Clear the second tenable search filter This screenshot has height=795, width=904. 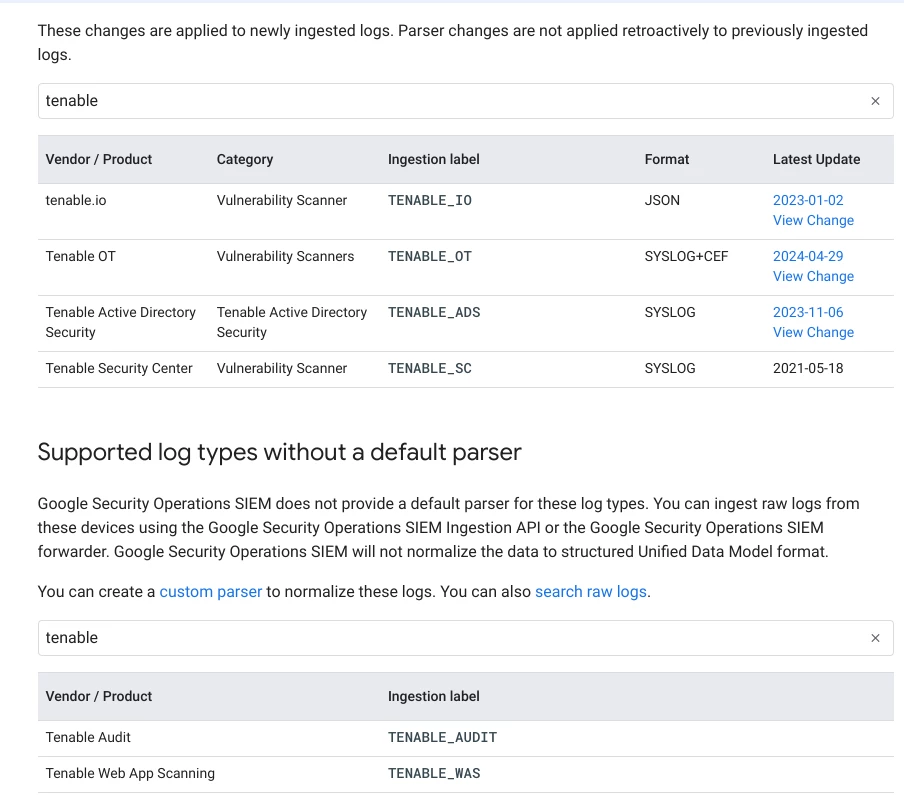pyautogui.click(x=875, y=638)
